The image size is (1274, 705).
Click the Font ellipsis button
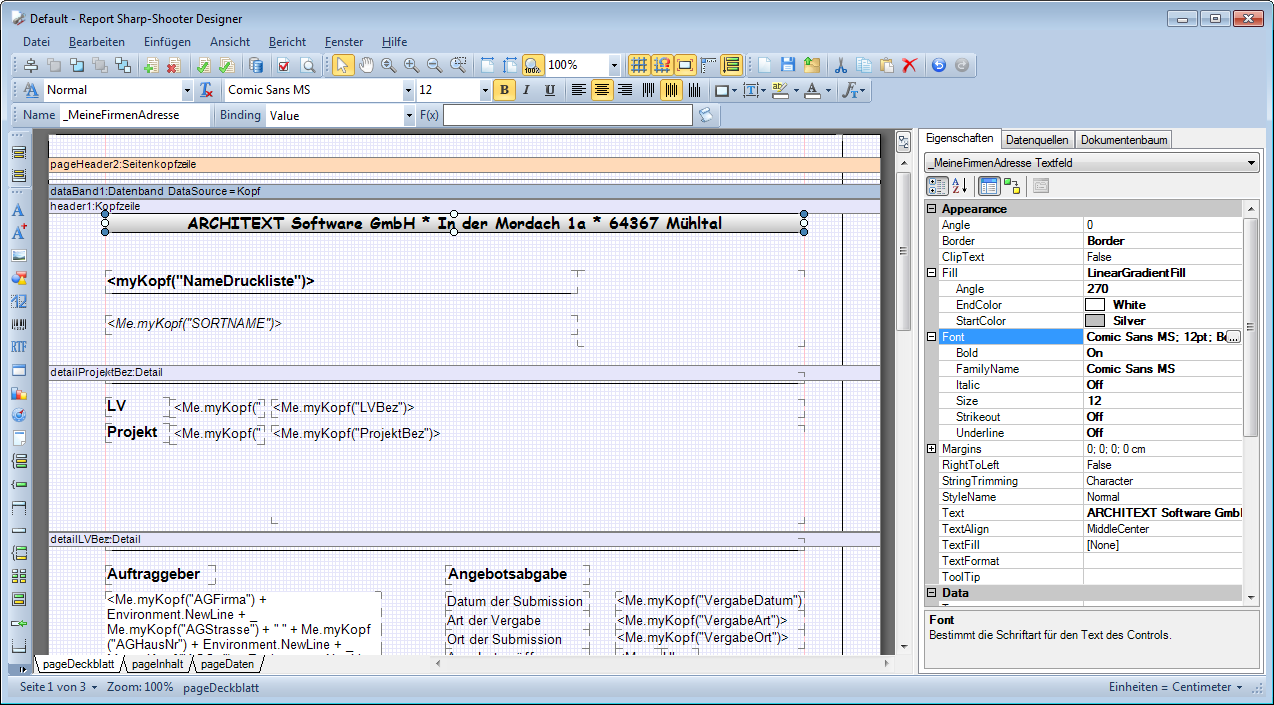click(x=1233, y=337)
